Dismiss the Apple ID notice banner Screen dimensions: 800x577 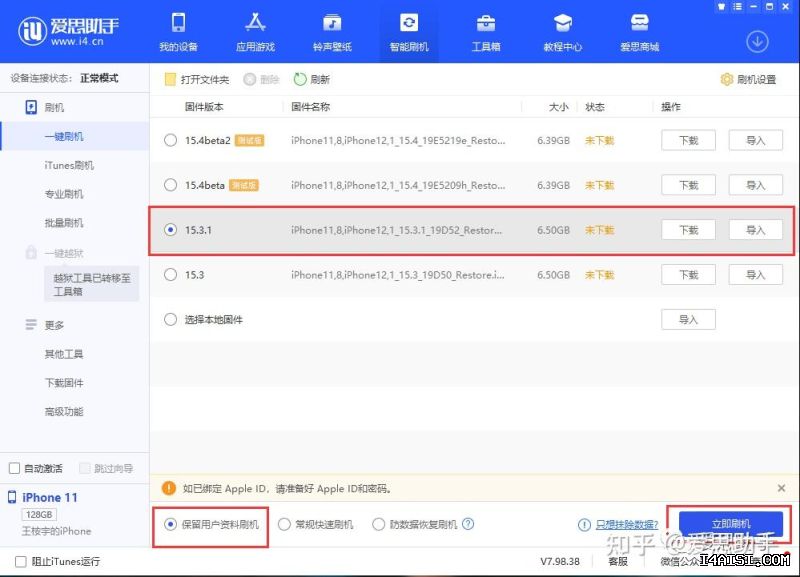(x=782, y=489)
